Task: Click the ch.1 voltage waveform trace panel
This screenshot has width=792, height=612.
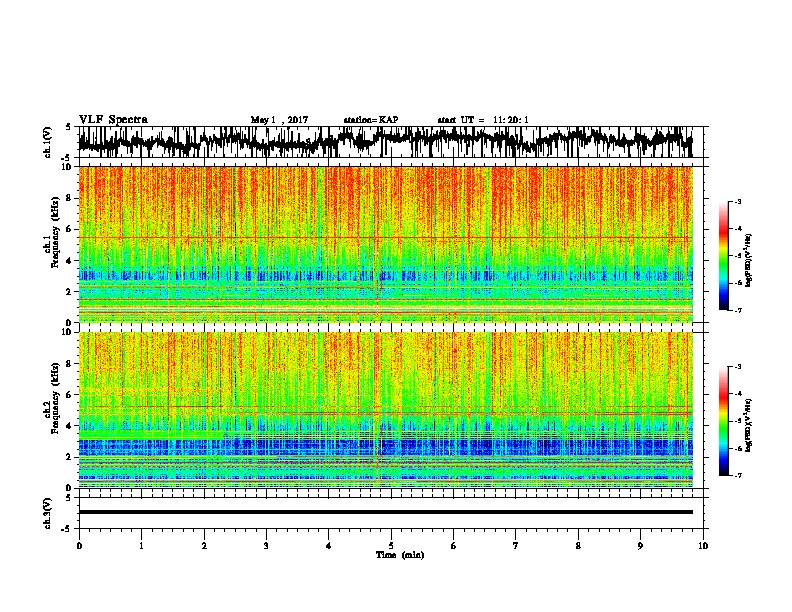Action: tap(393, 142)
